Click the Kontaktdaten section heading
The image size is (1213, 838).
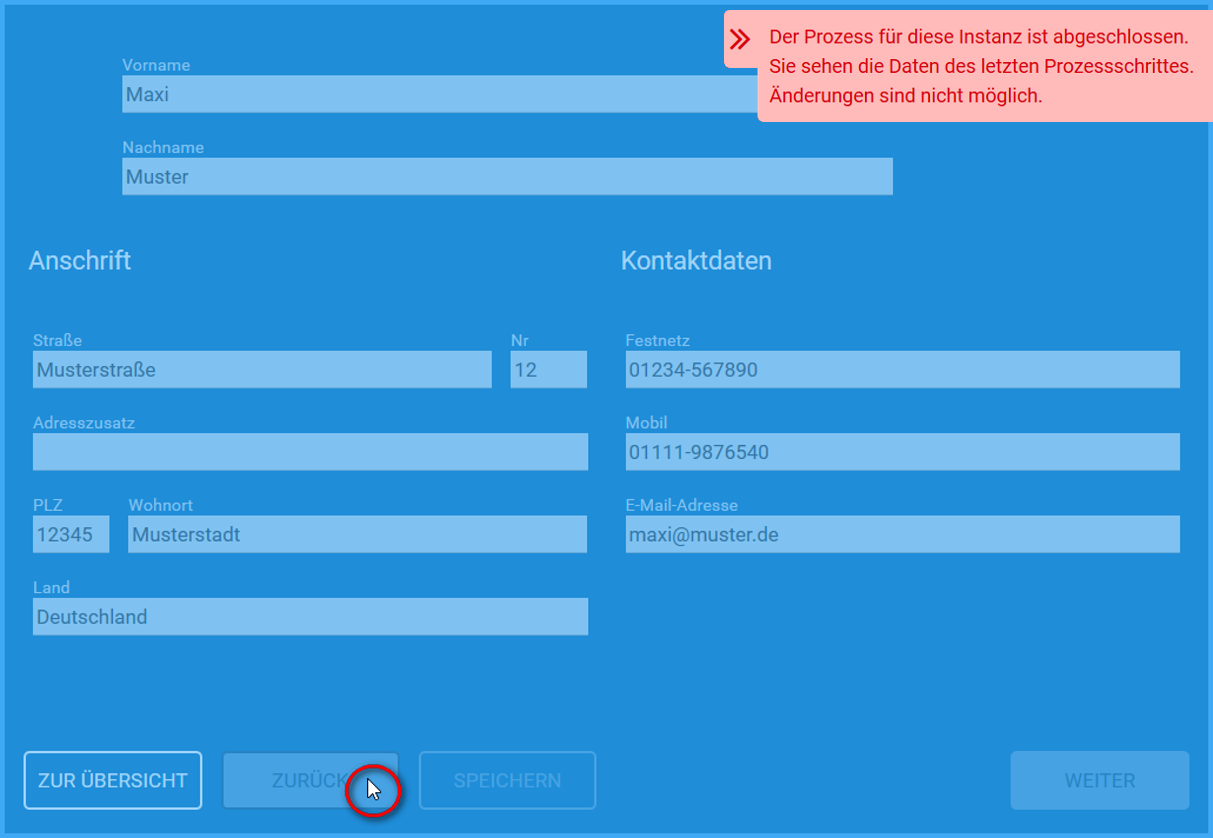coord(696,261)
